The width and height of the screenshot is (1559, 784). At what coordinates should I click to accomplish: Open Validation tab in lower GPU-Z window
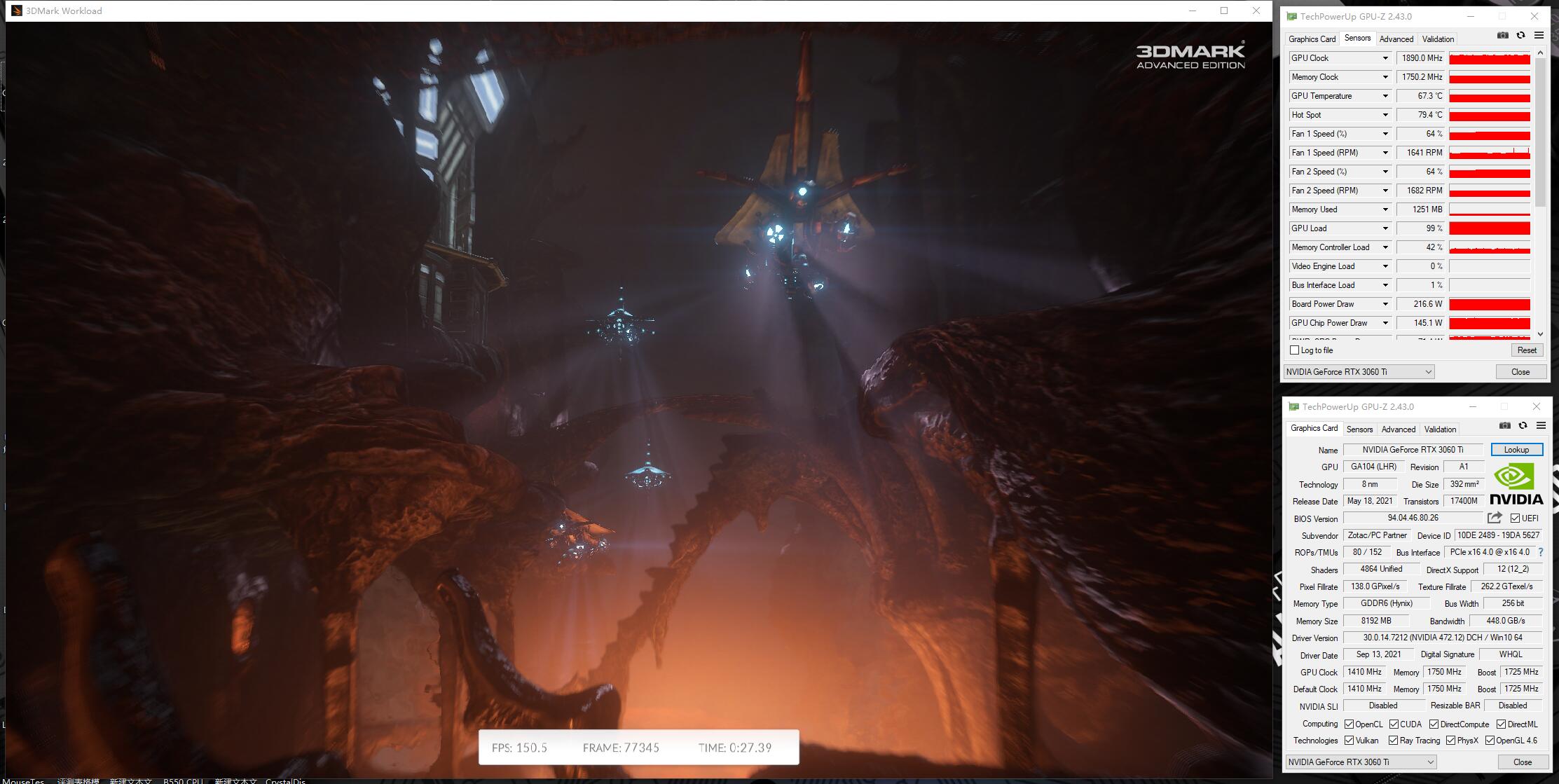tap(1440, 429)
